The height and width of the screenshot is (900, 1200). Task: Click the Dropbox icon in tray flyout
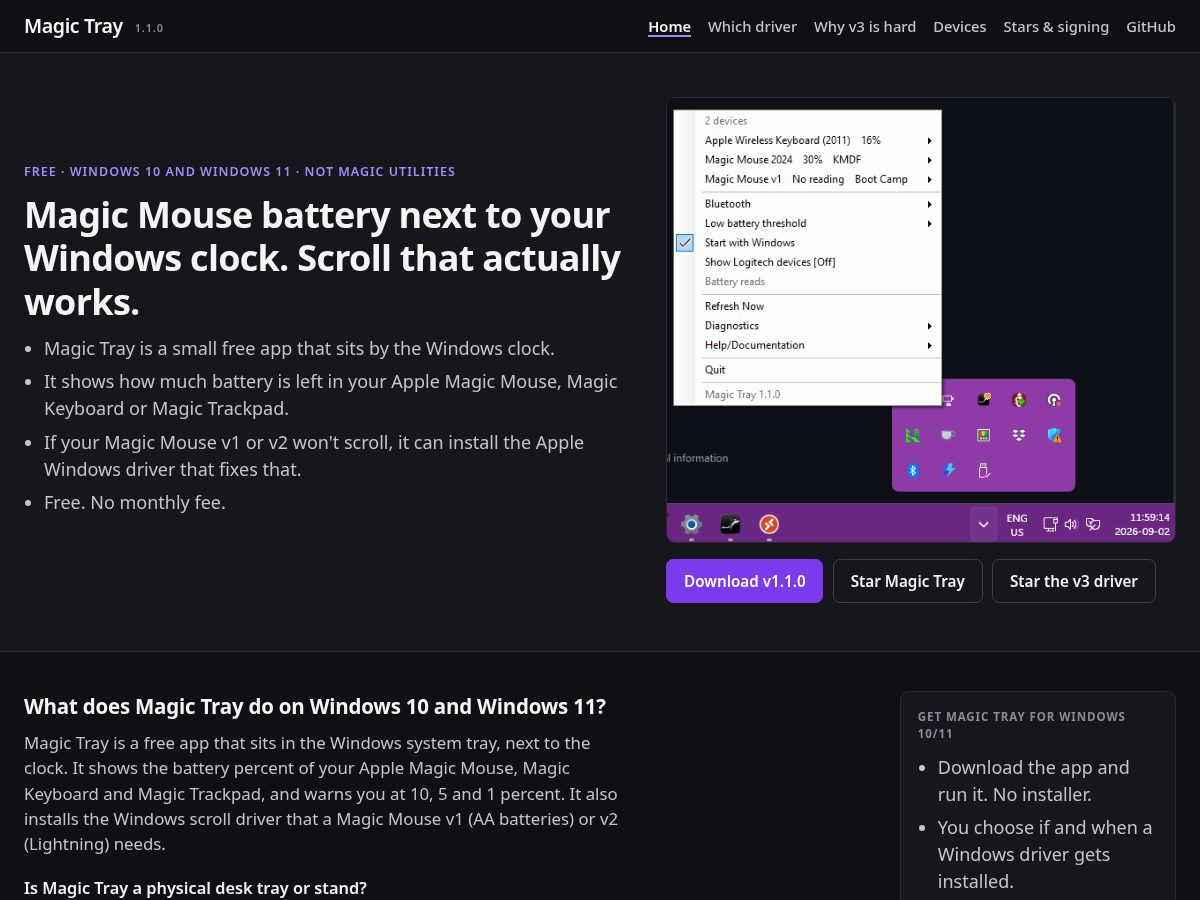pyautogui.click(x=1018, y=435)
